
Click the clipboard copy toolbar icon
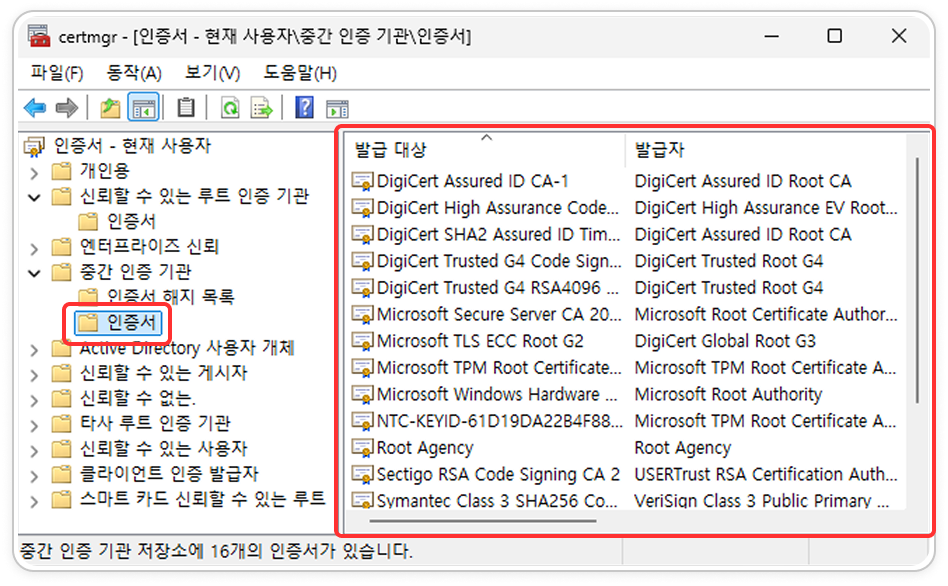186,108
